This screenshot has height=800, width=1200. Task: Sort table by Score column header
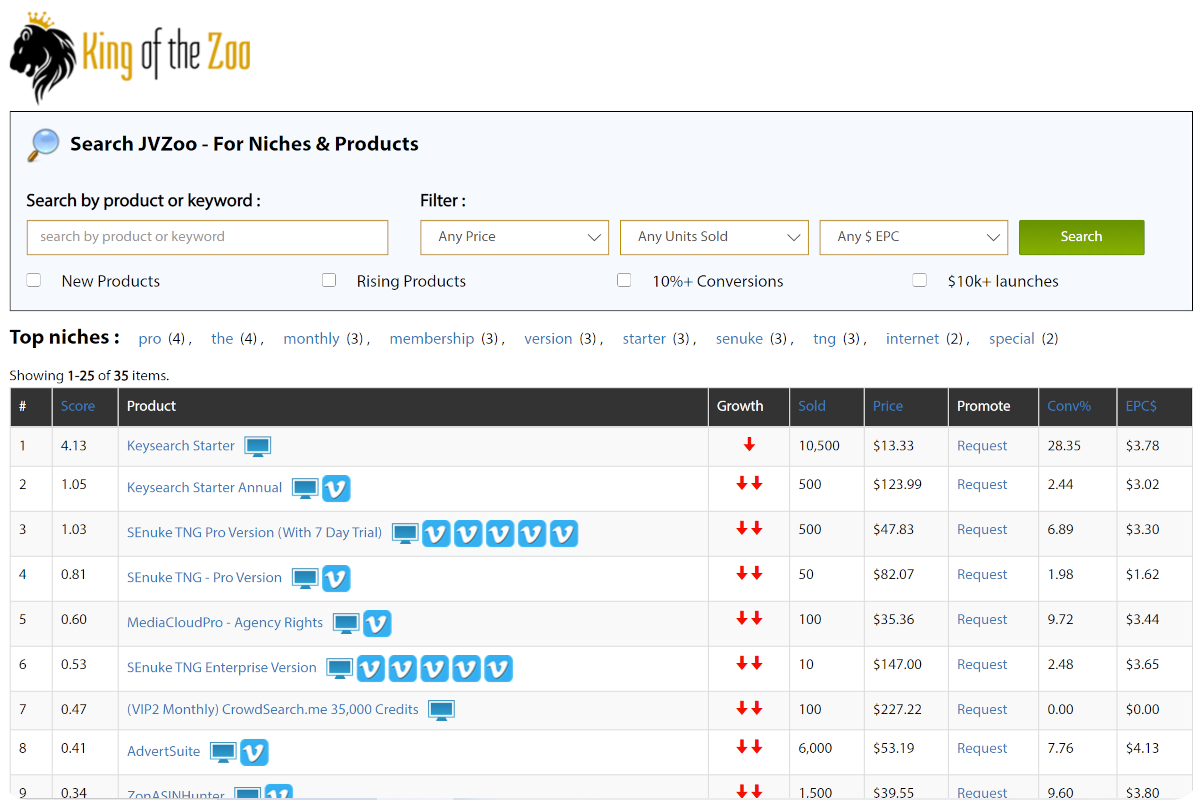tap(78, 406)
